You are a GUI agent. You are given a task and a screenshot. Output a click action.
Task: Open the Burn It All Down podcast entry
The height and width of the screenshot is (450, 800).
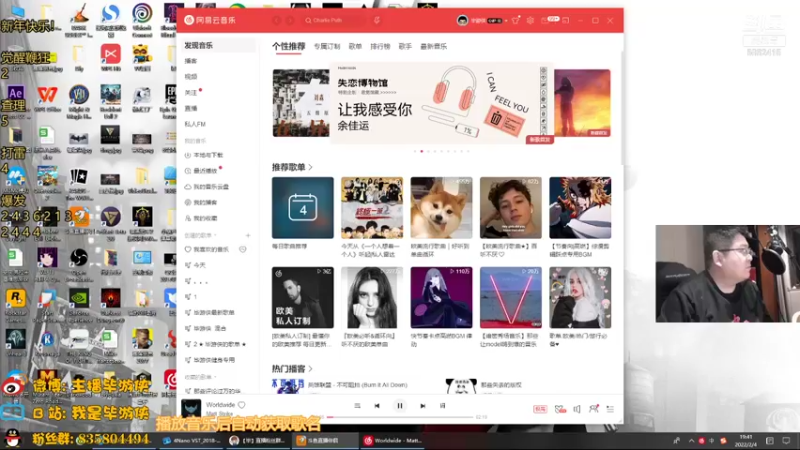coord(357,386)
